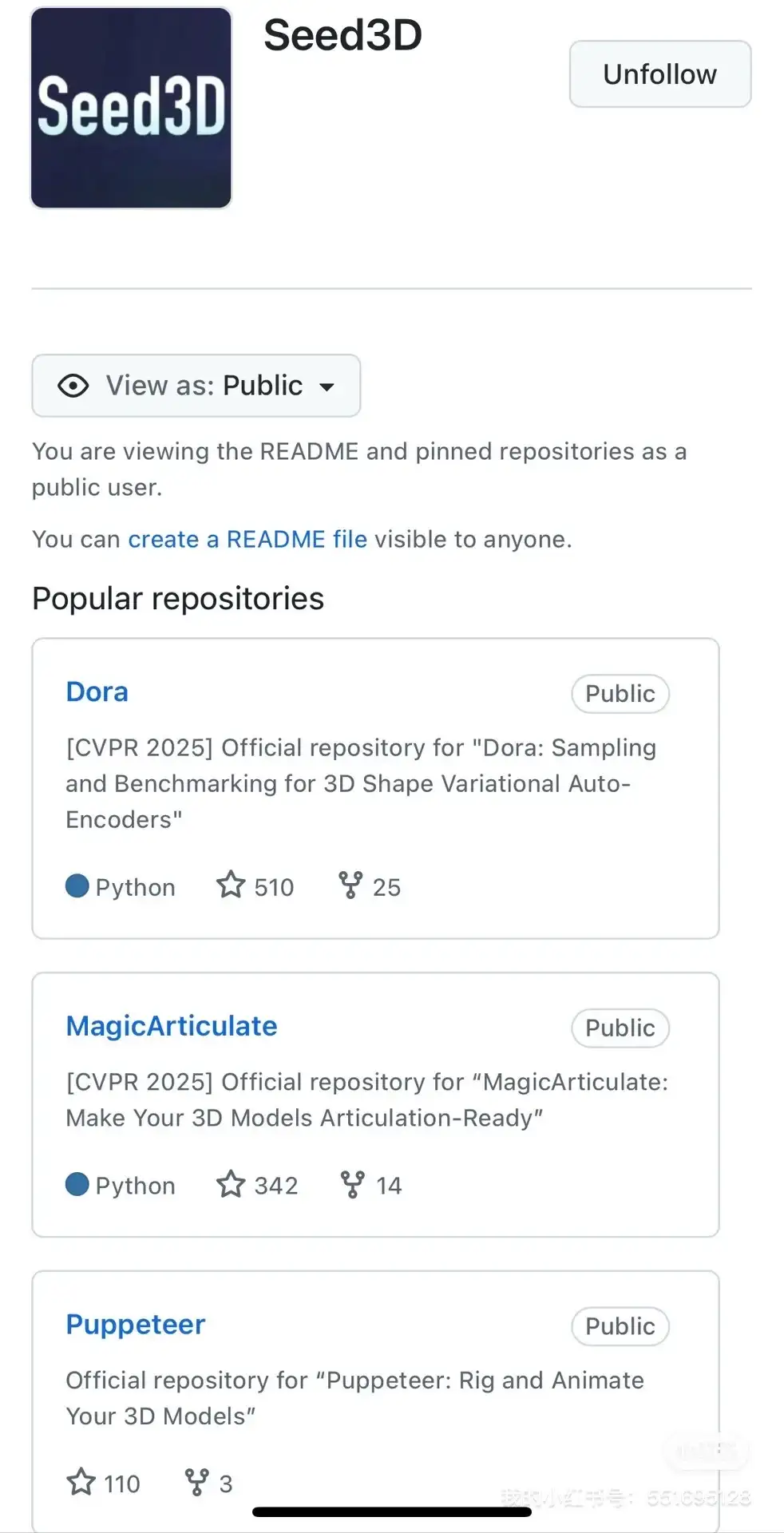The height and width of the screenshot is (1533, 784).
Task: Click the fork icon on MagicArticulate repository
Action: click(352, 1184)
